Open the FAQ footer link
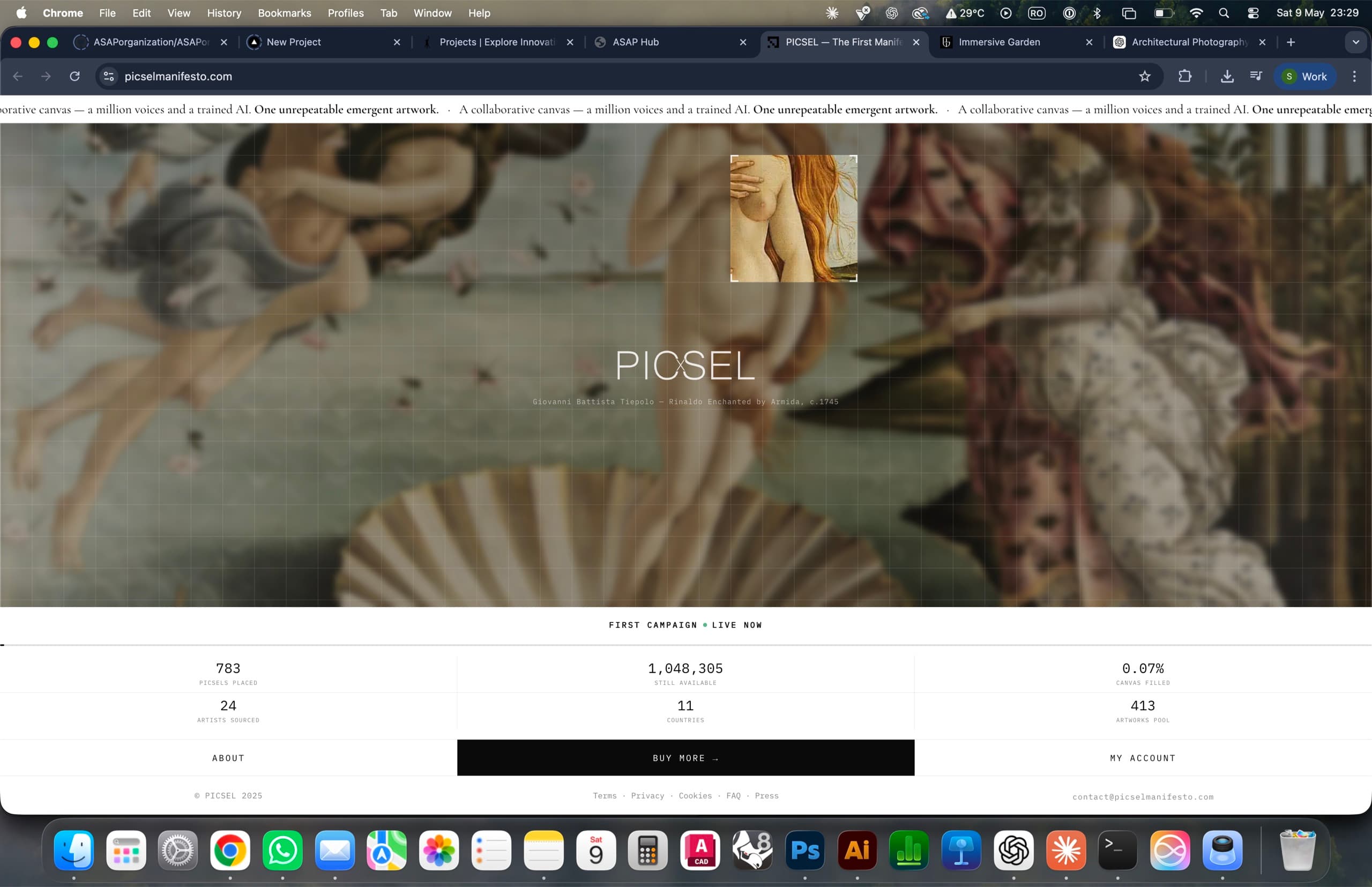 [x=733, y=795]
